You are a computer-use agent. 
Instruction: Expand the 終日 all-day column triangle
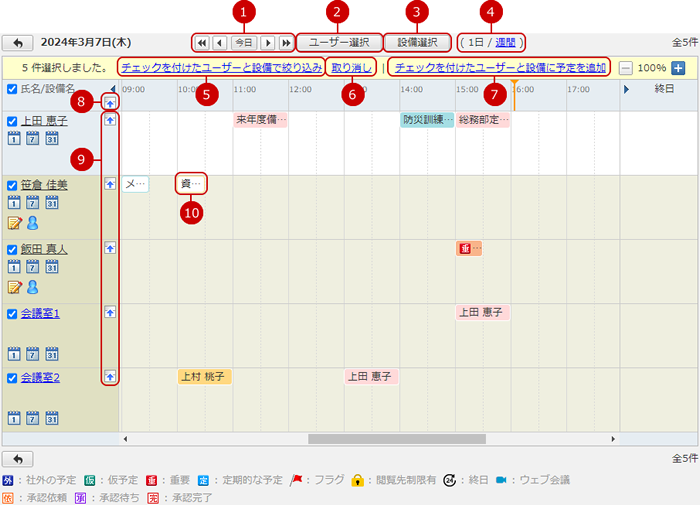point(627,89)
